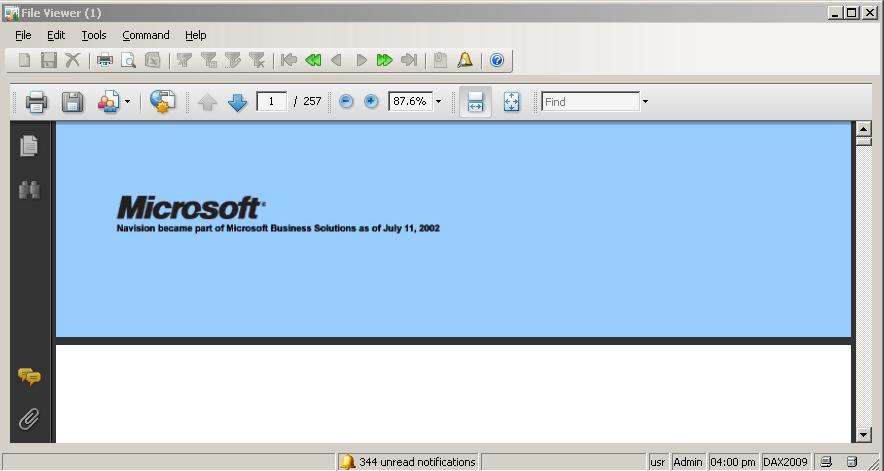
Task: Click the globe web conference icon
Action: (x=162, y=102)
